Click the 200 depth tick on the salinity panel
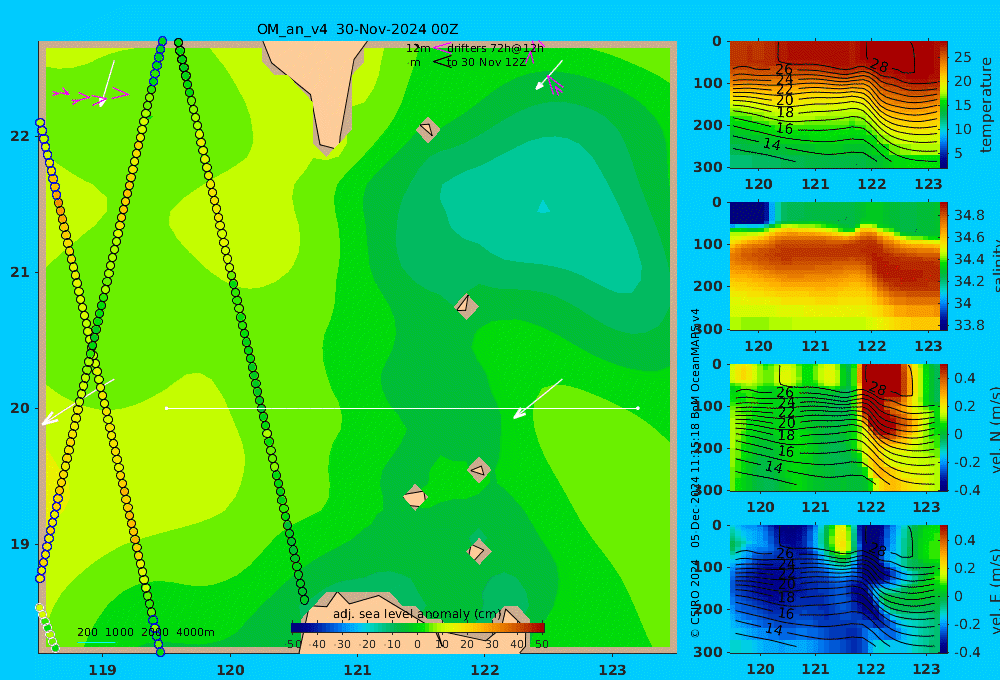The height and width of the screenshot is (680, 1000). coord(708,286)
